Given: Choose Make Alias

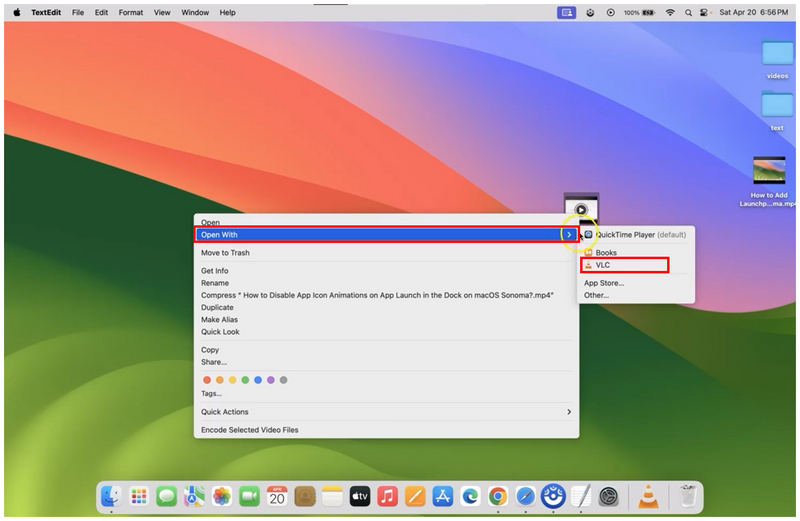Looking at the screenshot, I should [x=386, y=319].
